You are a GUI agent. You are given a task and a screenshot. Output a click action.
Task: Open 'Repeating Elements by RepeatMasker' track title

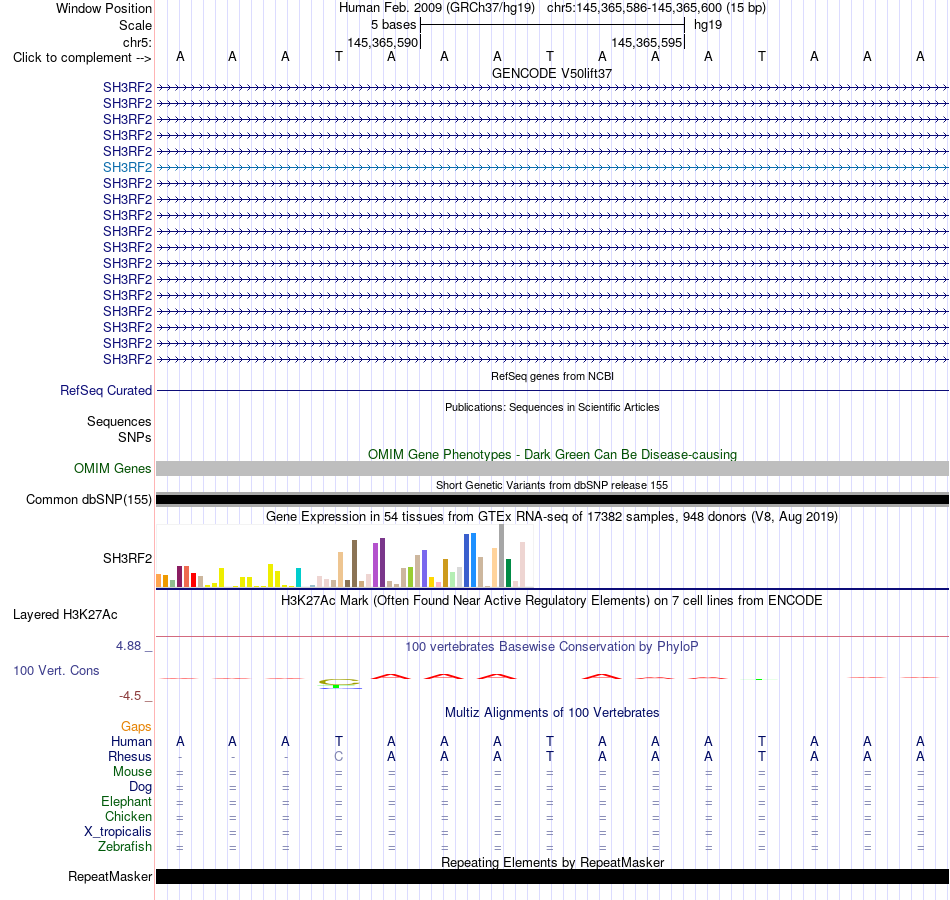click(x=552, y=862)
